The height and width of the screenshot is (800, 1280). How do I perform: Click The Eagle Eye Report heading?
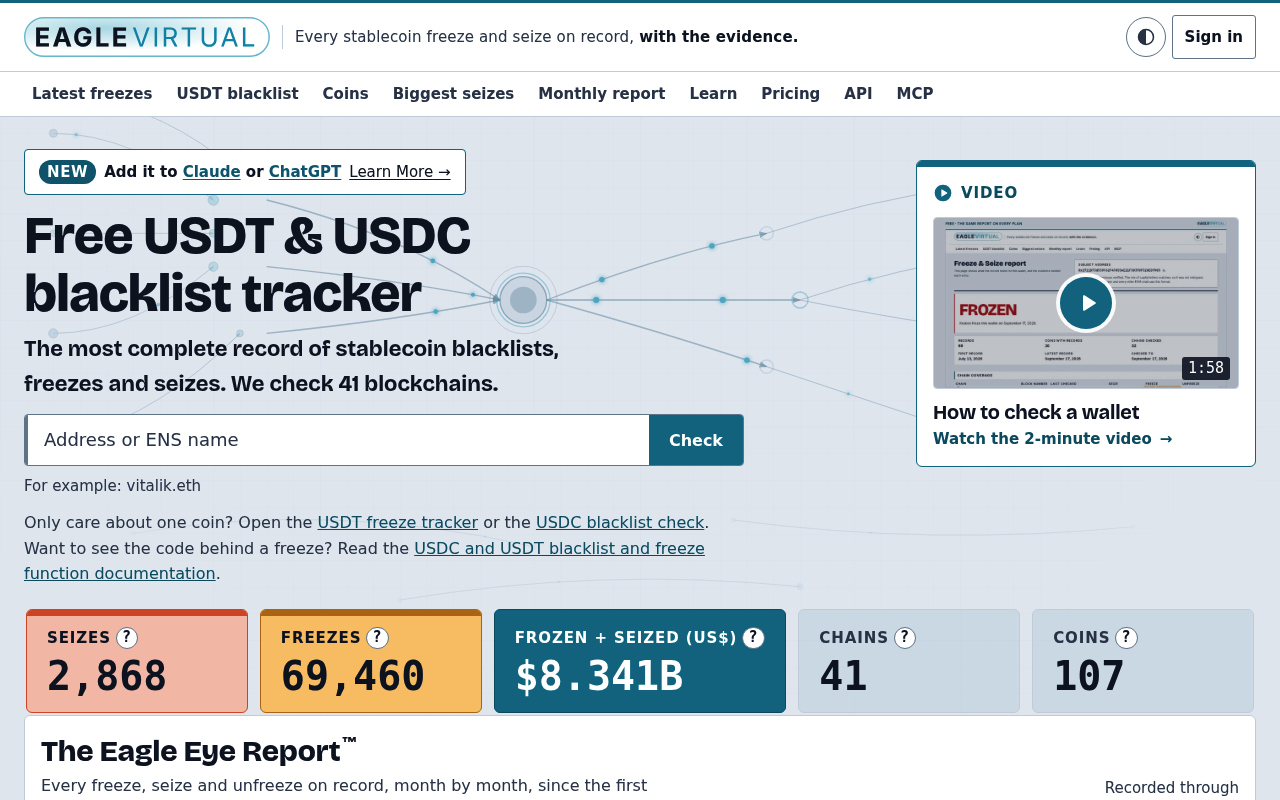[199, 751]
